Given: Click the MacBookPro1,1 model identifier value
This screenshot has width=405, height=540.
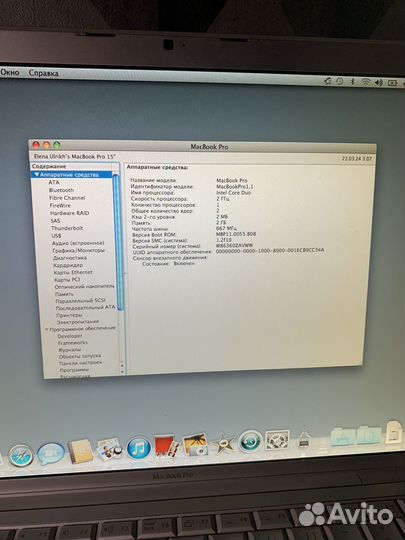Looking at the screenshot, I should [x=235, y=186].
